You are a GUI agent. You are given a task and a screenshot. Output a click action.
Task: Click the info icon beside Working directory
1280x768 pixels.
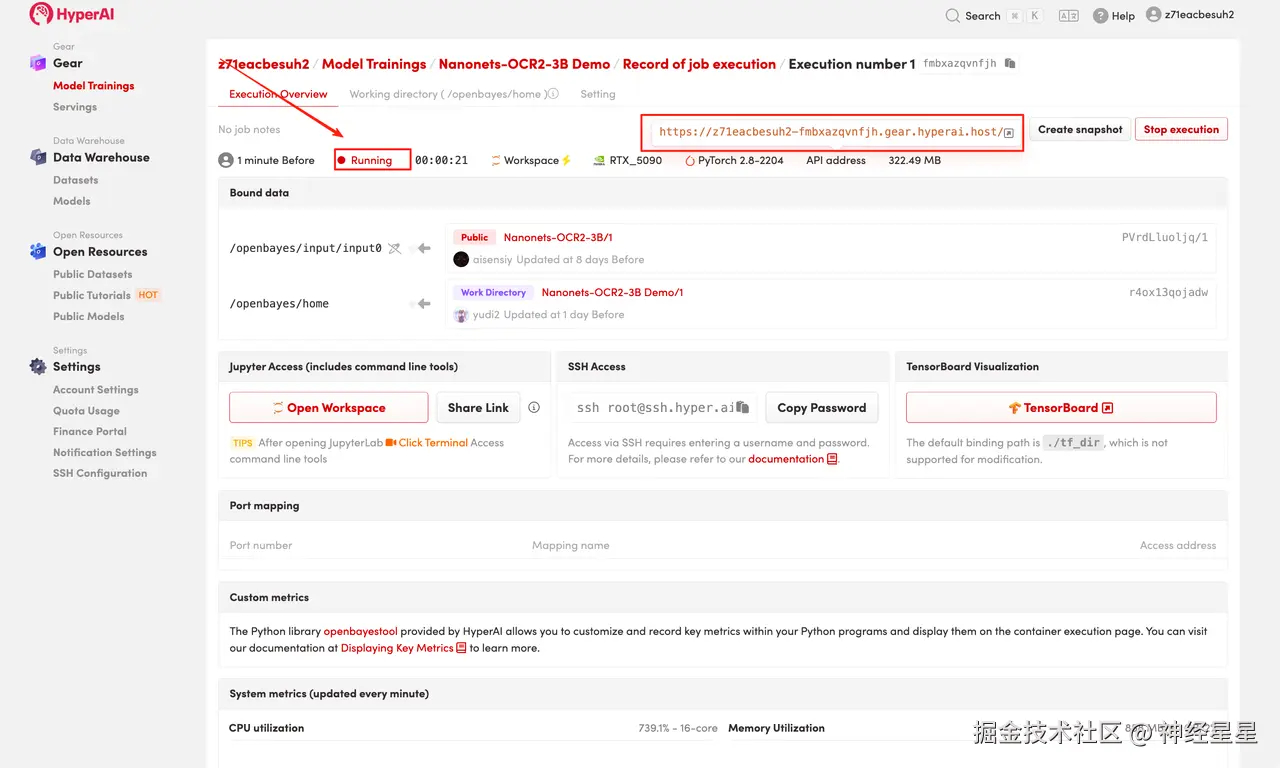[x=553, y=94]
